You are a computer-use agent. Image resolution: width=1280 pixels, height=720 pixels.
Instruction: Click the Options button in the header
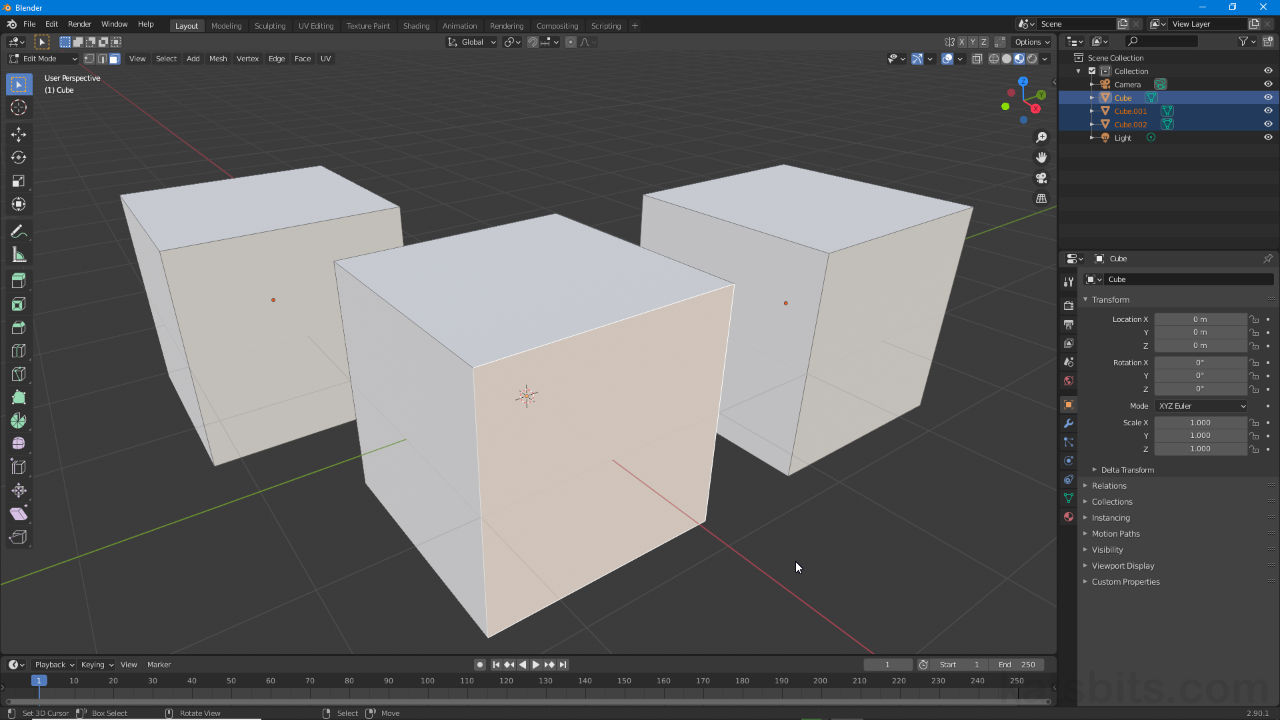[1031, 42]
